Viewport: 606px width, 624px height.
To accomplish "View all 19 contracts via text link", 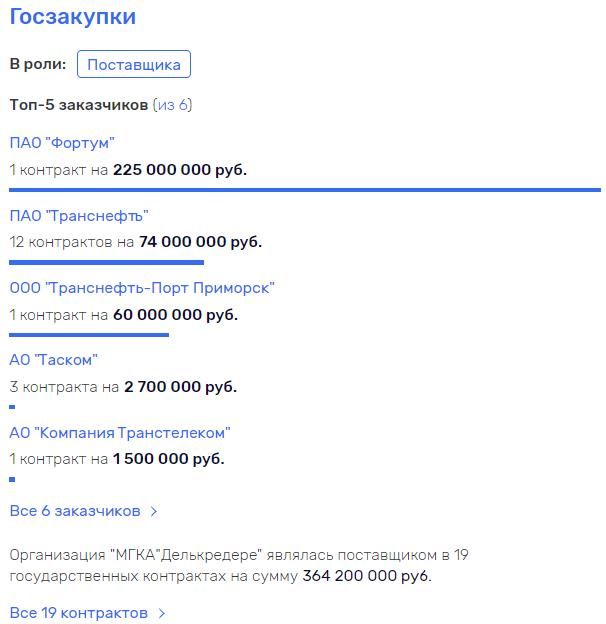I will 78,613.
